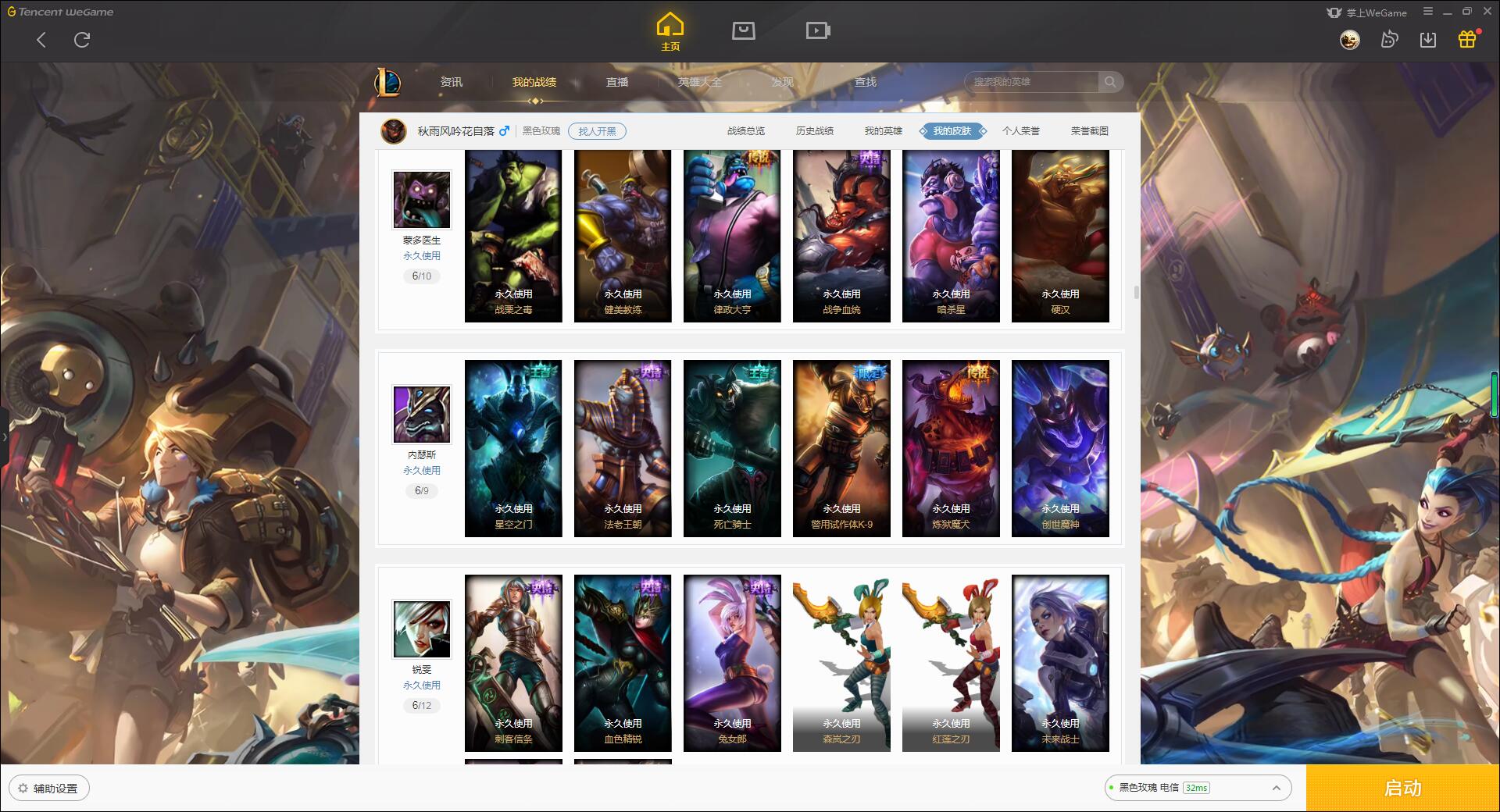
Task: Open the 个人荣誉 sub-tab
Action: (1021, 131)
